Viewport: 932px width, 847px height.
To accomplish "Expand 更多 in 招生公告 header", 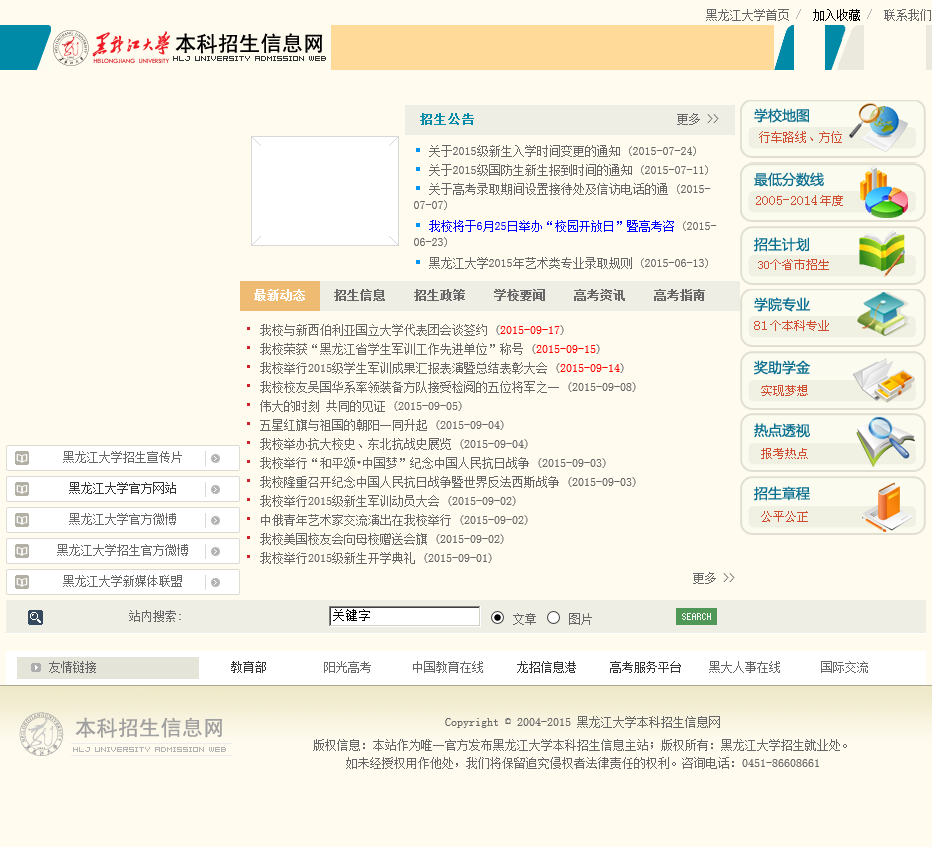I will [697, 119].
